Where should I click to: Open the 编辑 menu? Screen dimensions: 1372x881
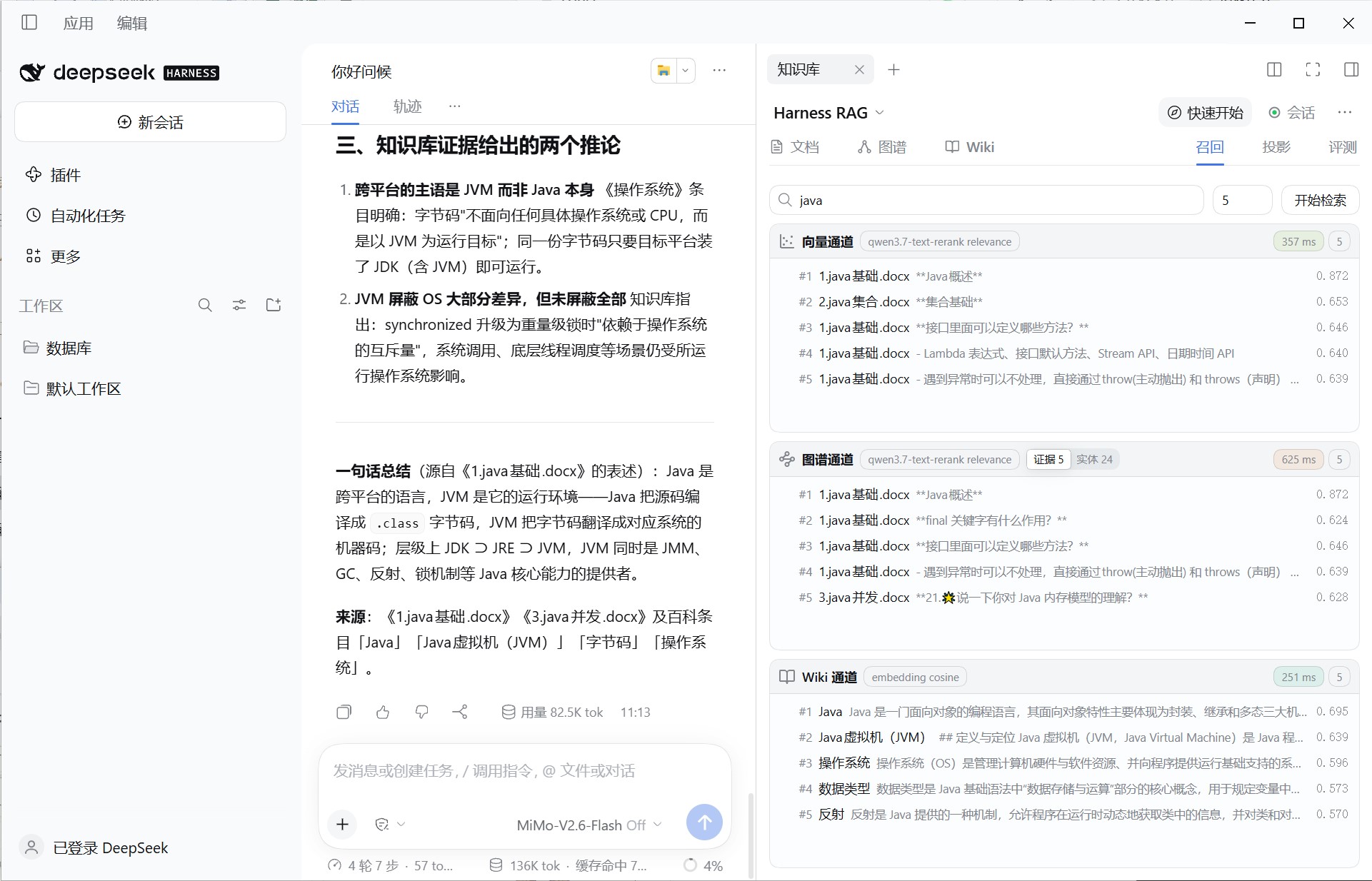point(132,24)
